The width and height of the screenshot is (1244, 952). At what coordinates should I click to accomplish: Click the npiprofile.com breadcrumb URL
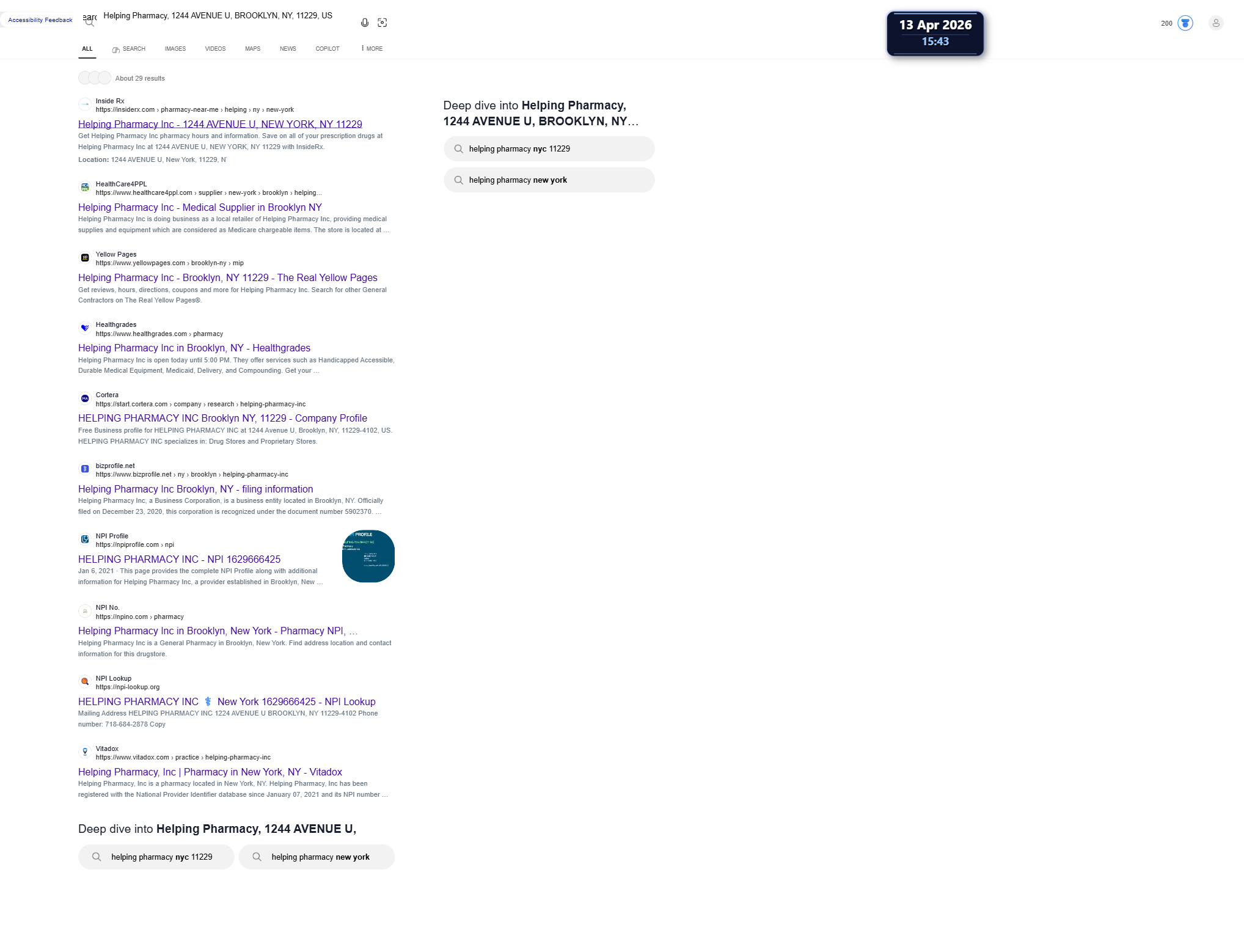tap(135, 545)
